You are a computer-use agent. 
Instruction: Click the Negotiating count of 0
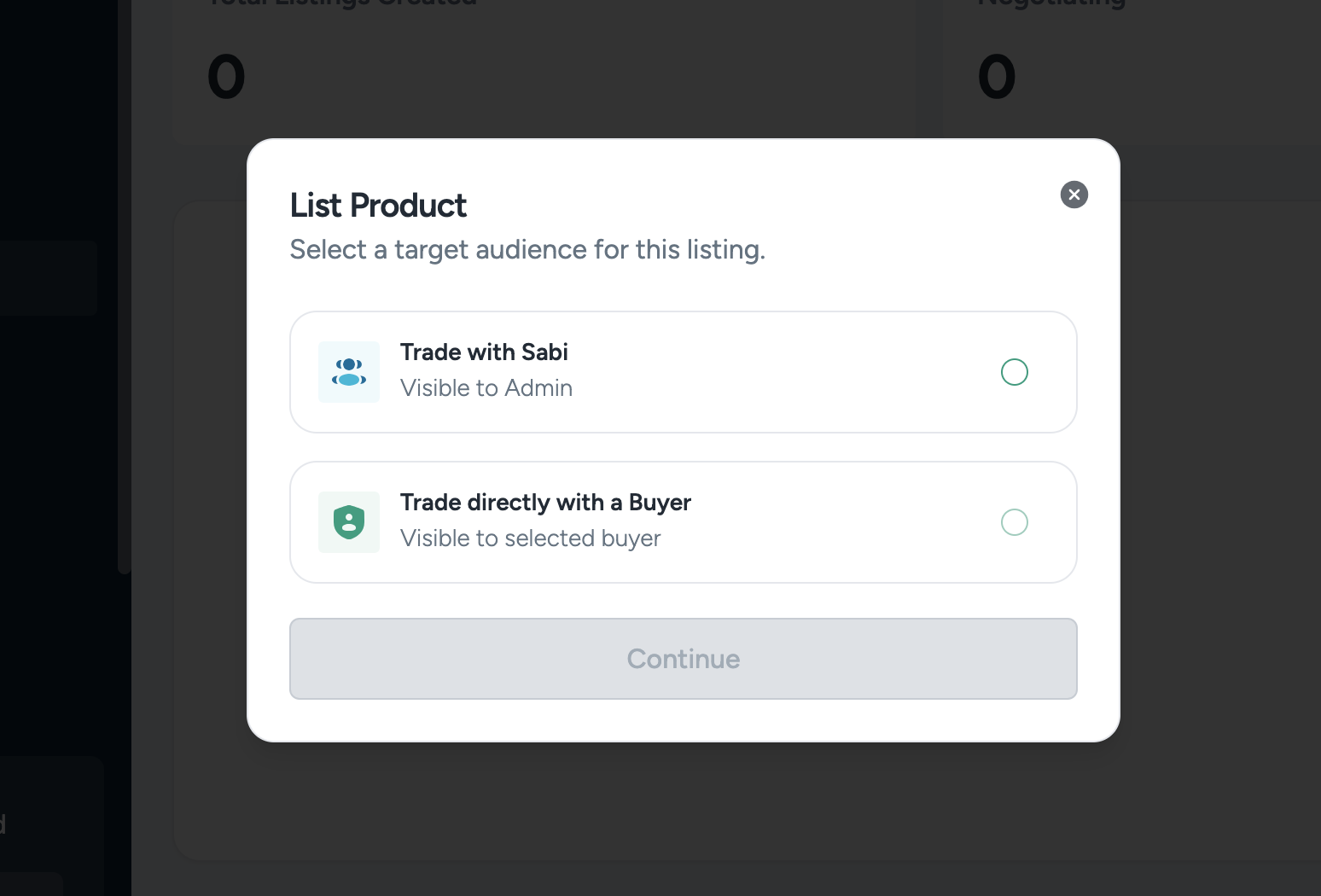click(997, 77)
